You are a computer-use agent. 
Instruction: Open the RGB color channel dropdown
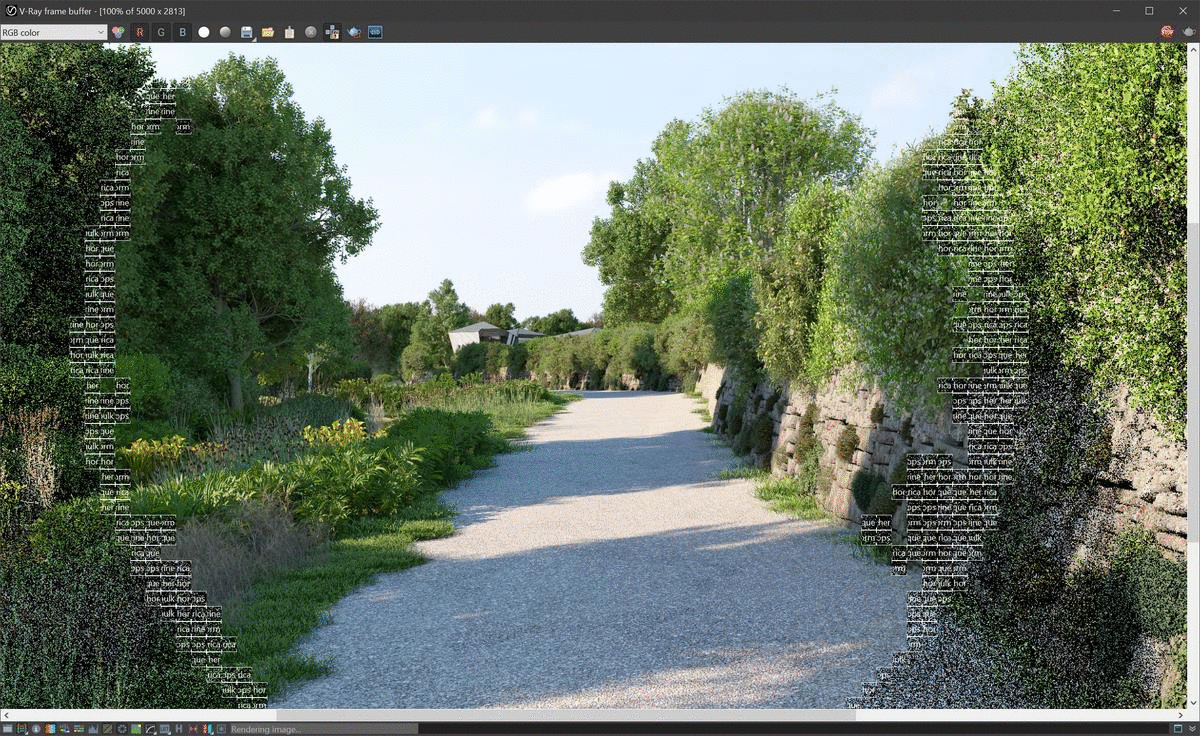54,32
